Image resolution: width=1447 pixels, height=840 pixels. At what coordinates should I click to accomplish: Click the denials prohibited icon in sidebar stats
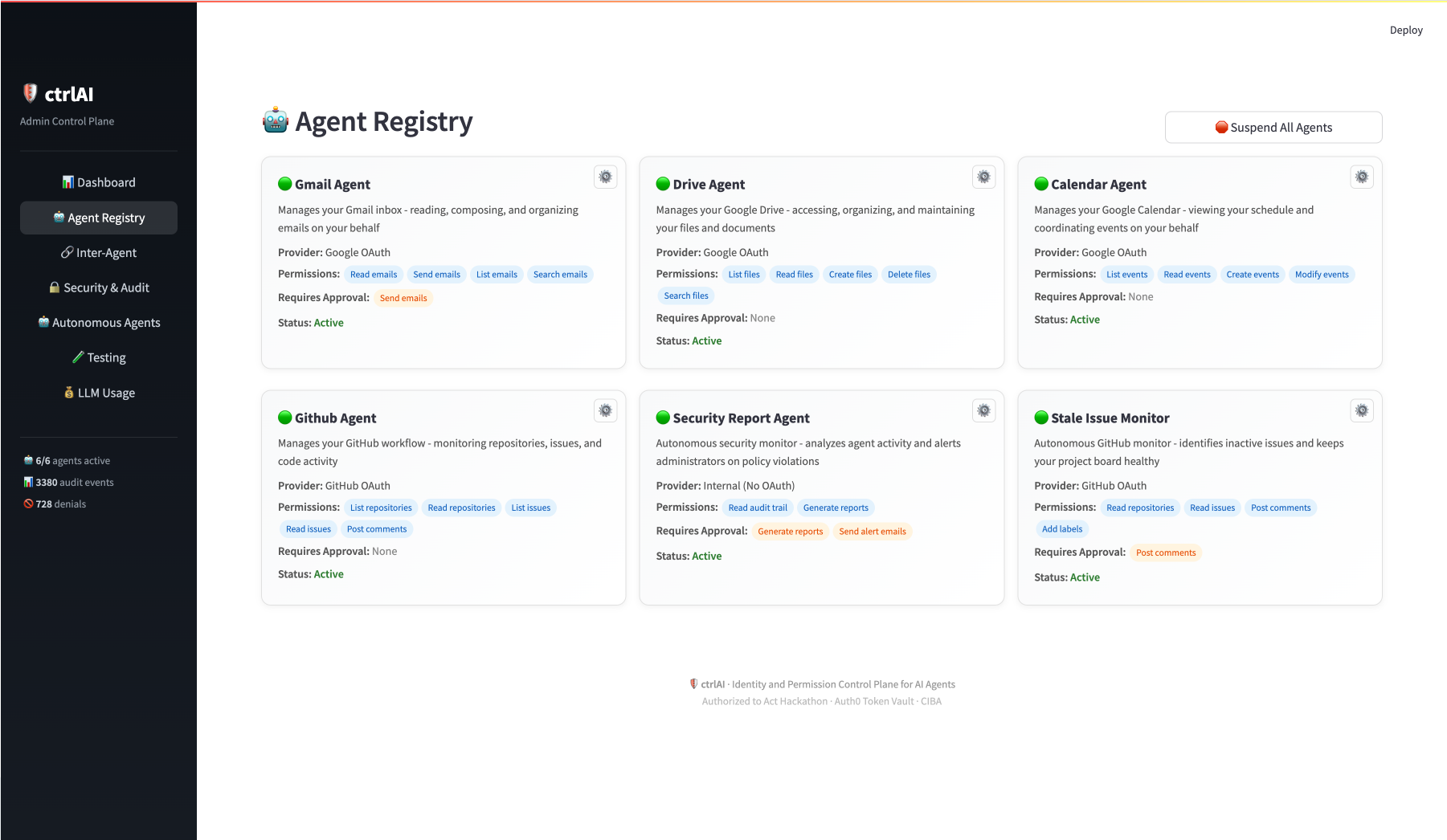[x=28, y=504]
